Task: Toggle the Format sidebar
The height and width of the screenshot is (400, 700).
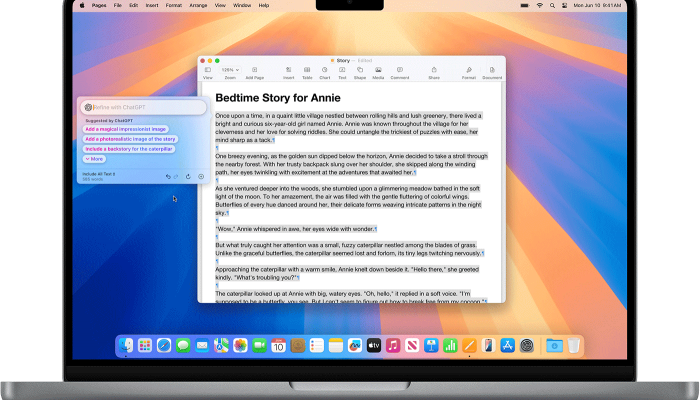Action: 468,71
